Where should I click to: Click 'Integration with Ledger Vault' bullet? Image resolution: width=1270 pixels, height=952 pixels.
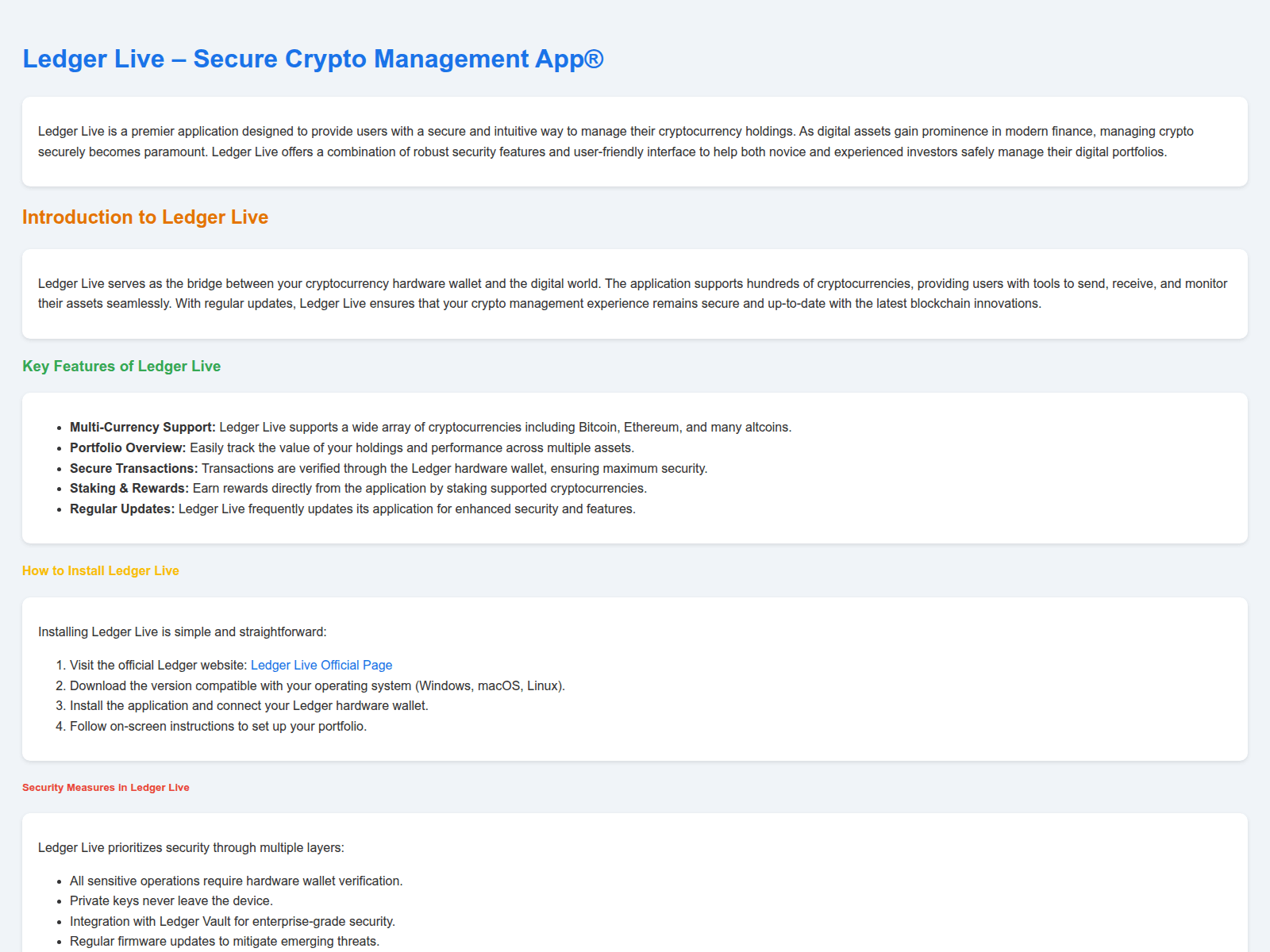pos(233,921)
